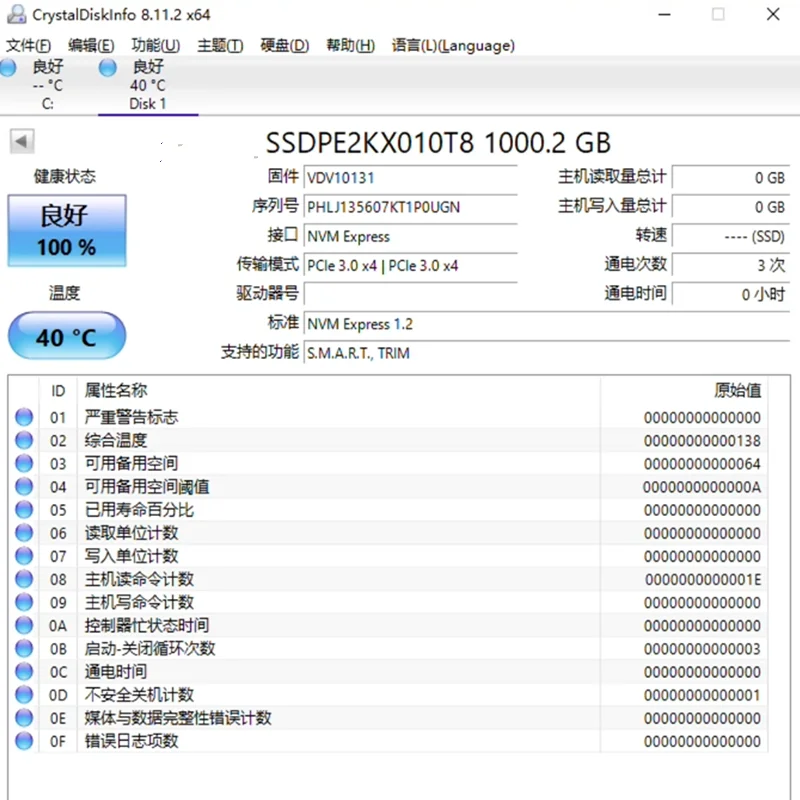
Task: Select raw value 0000000000003 of 启动-关闭循环次数
Action: point(702,648)
